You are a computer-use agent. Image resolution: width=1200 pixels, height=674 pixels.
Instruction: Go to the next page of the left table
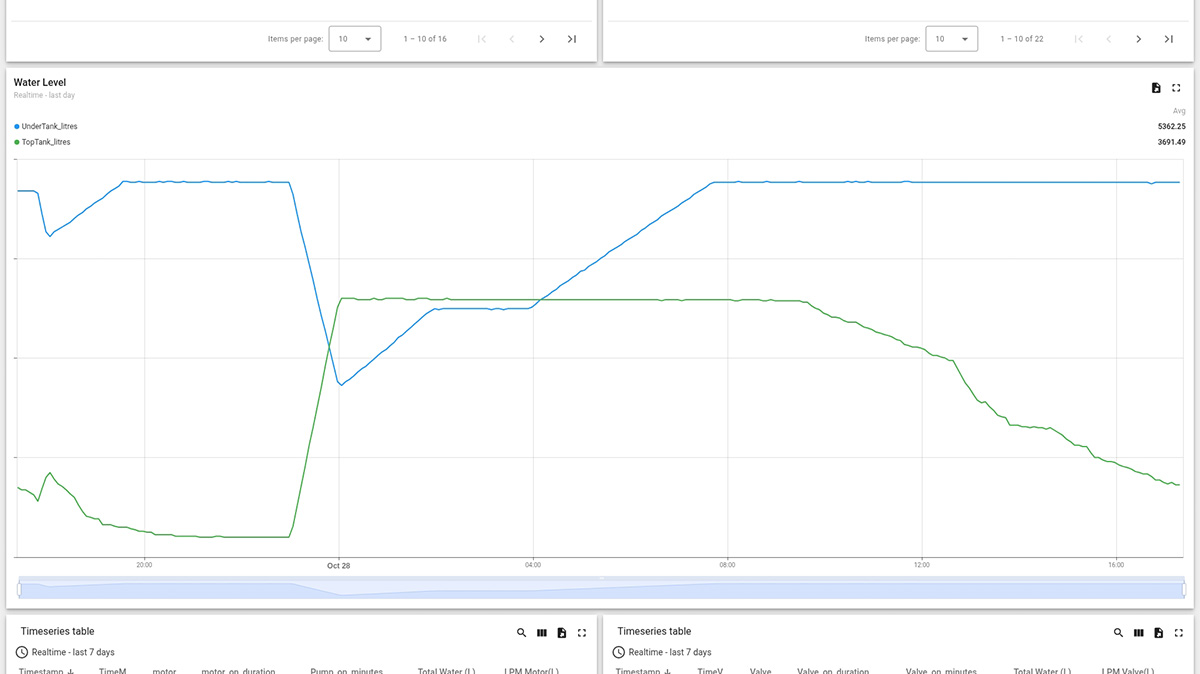[541, 38]
